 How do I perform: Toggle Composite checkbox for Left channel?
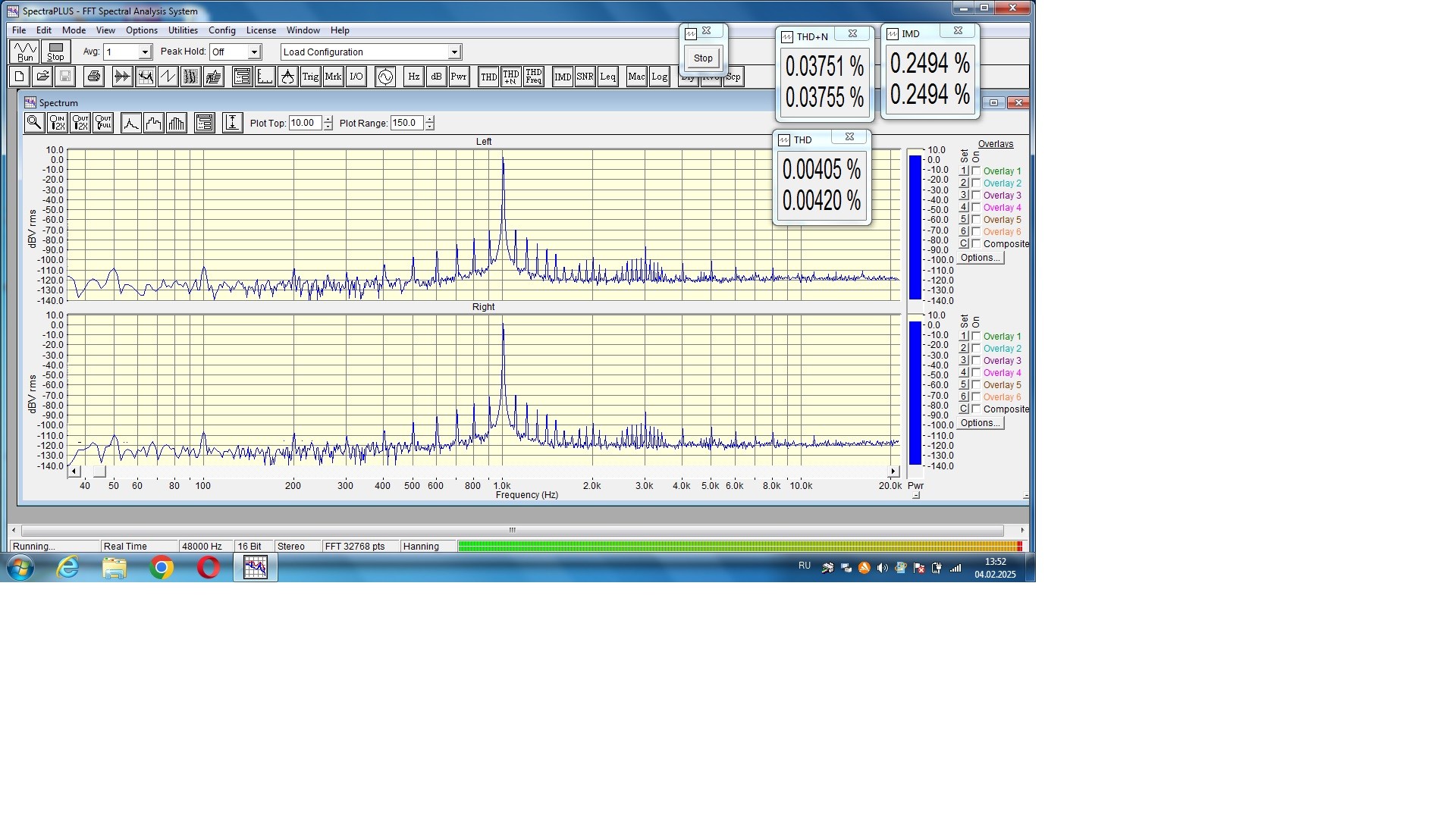pos(976,244)
